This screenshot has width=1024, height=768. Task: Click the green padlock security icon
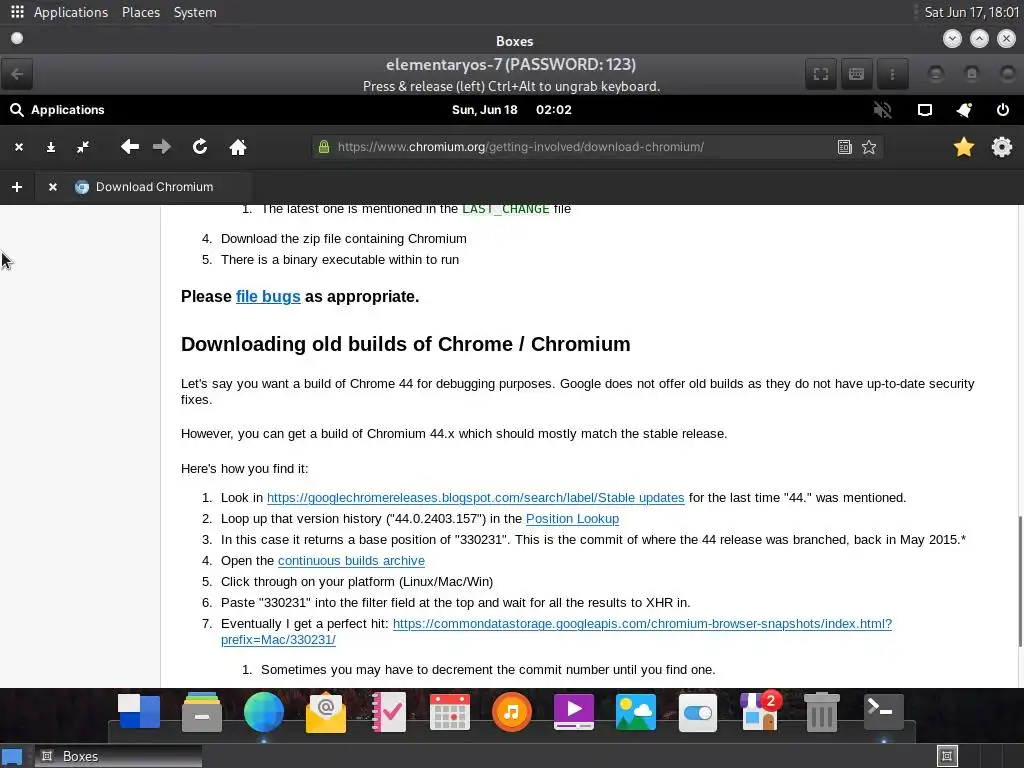tap(324, 147)
